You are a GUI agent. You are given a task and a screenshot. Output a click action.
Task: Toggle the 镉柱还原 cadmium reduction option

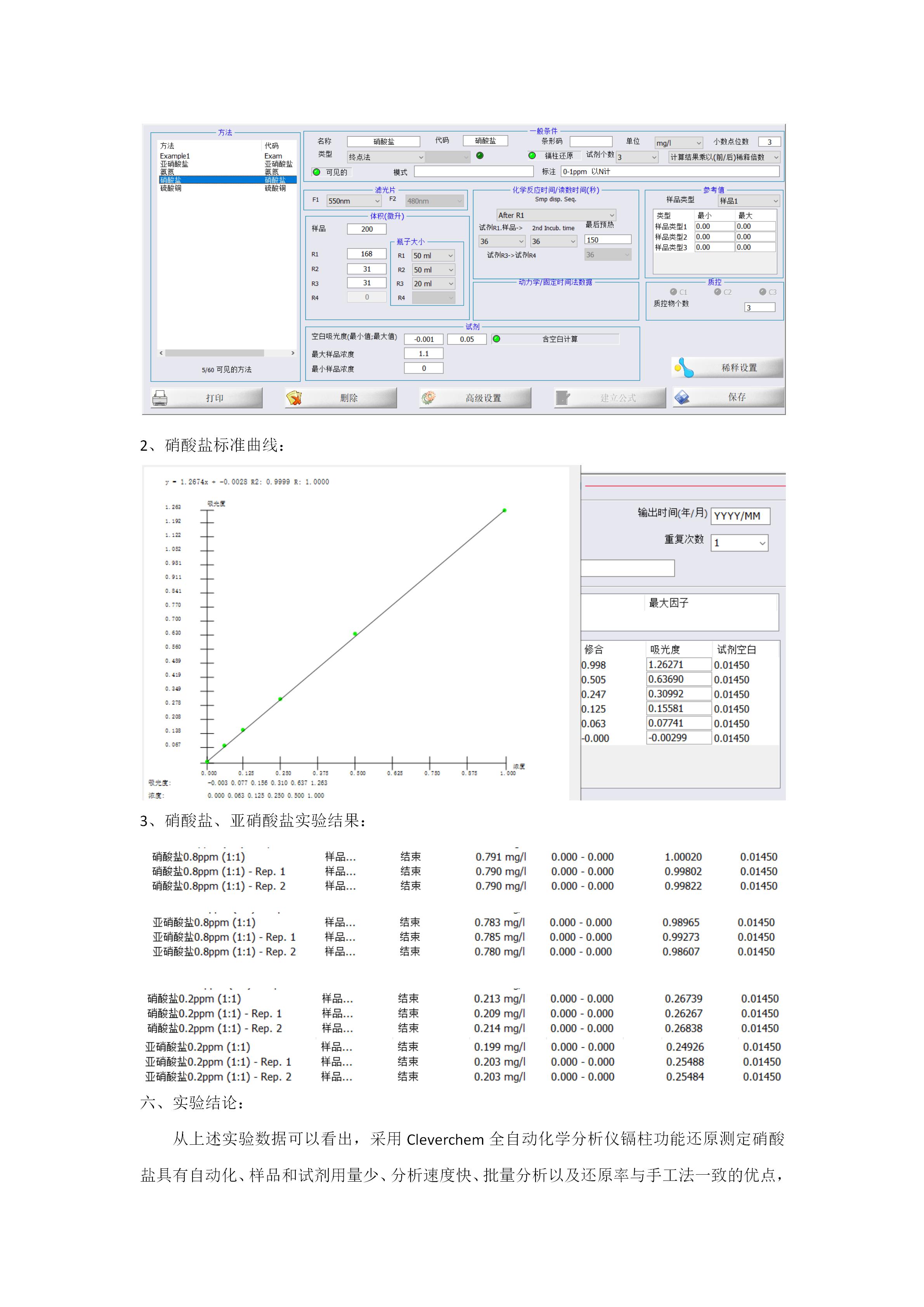[532, 155]
